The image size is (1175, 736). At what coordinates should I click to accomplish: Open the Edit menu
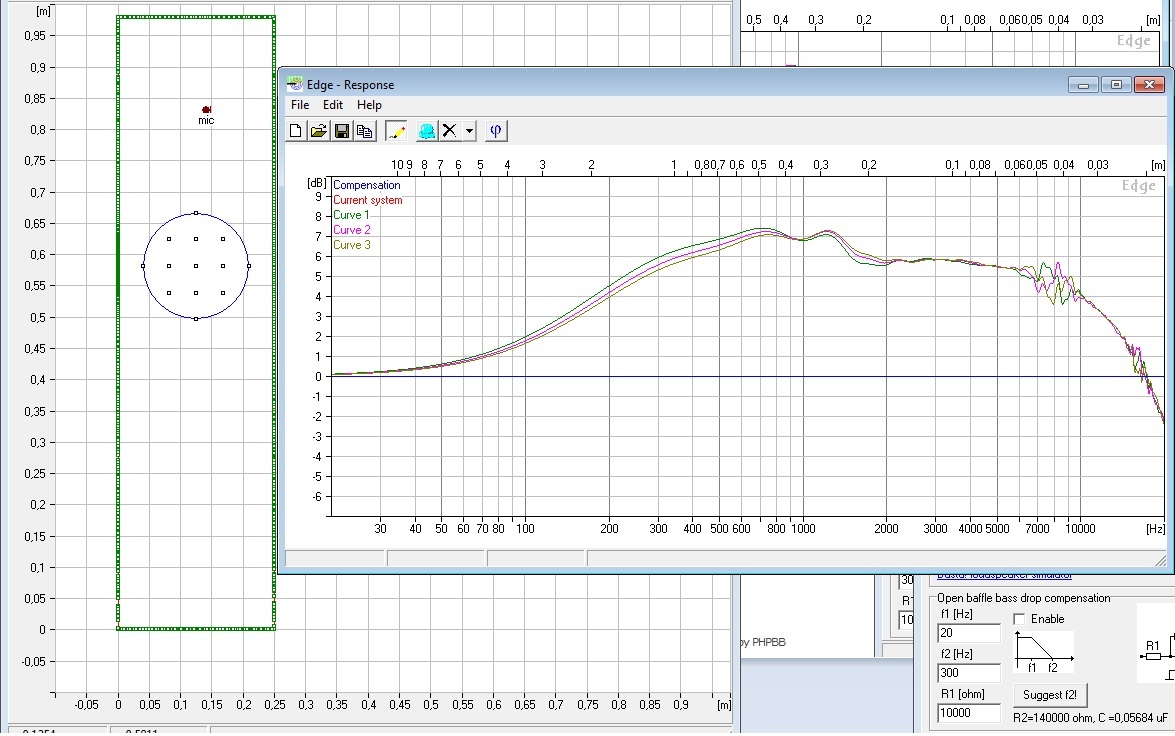point(333,105)
